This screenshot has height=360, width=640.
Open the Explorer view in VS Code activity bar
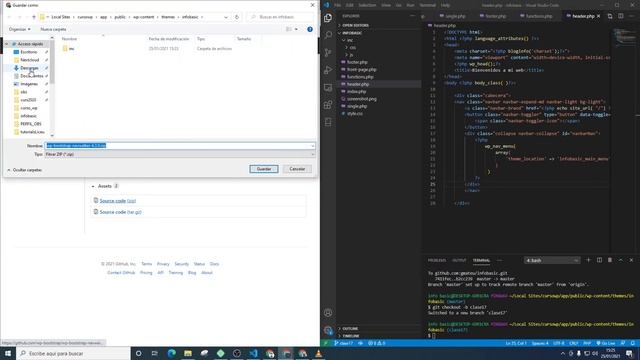coord(328,18)
